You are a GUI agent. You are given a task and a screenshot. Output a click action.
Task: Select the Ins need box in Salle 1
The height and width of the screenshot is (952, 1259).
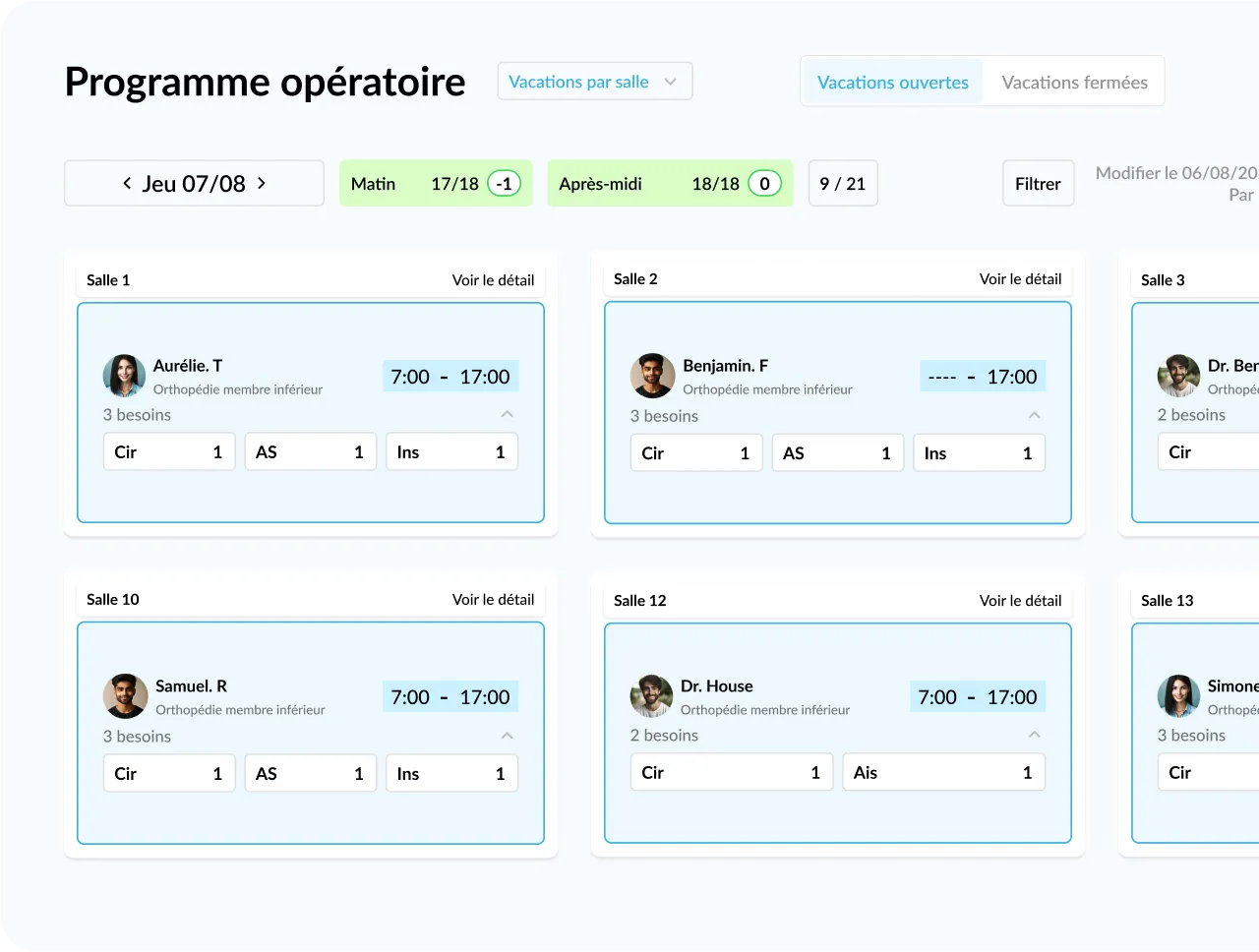(x=452, y=452)
